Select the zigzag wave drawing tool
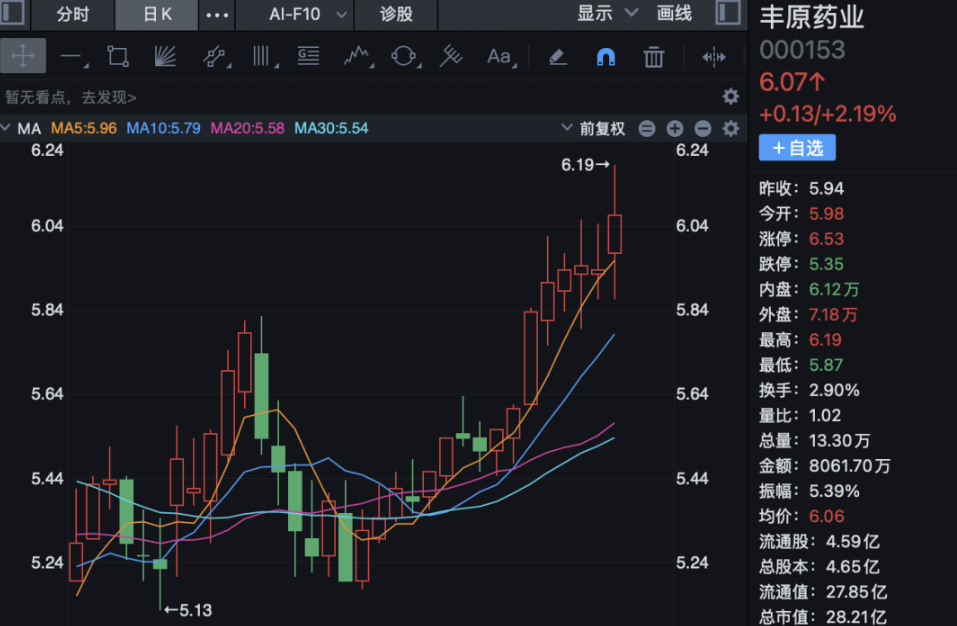The height and width of the screenshot is (626, 957). click(x=358, y=57)
